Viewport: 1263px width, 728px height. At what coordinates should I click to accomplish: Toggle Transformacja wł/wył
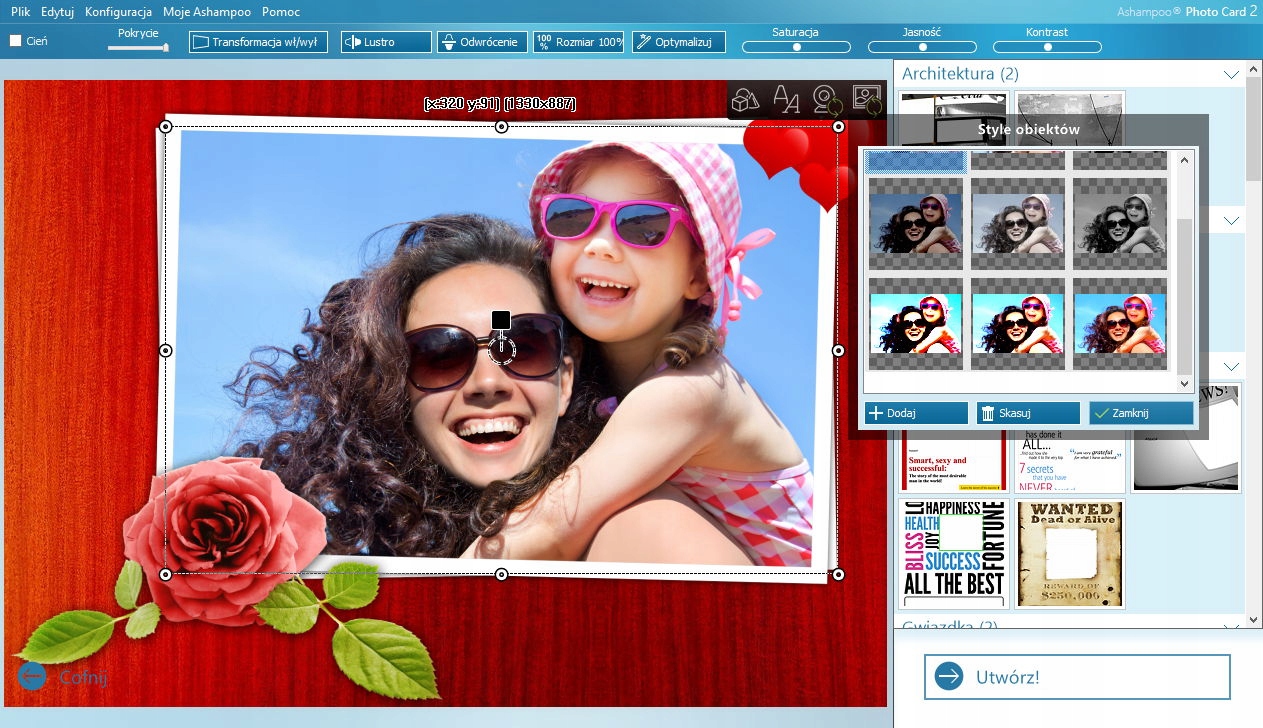pyautogui.click(x=258, y=42)
